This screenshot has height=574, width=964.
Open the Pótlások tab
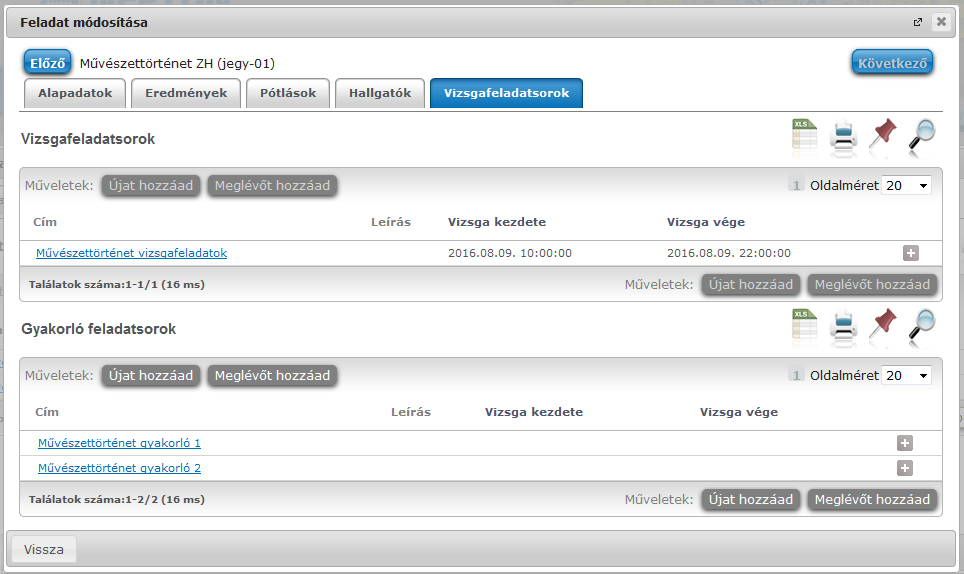click(x=288, y=93)
